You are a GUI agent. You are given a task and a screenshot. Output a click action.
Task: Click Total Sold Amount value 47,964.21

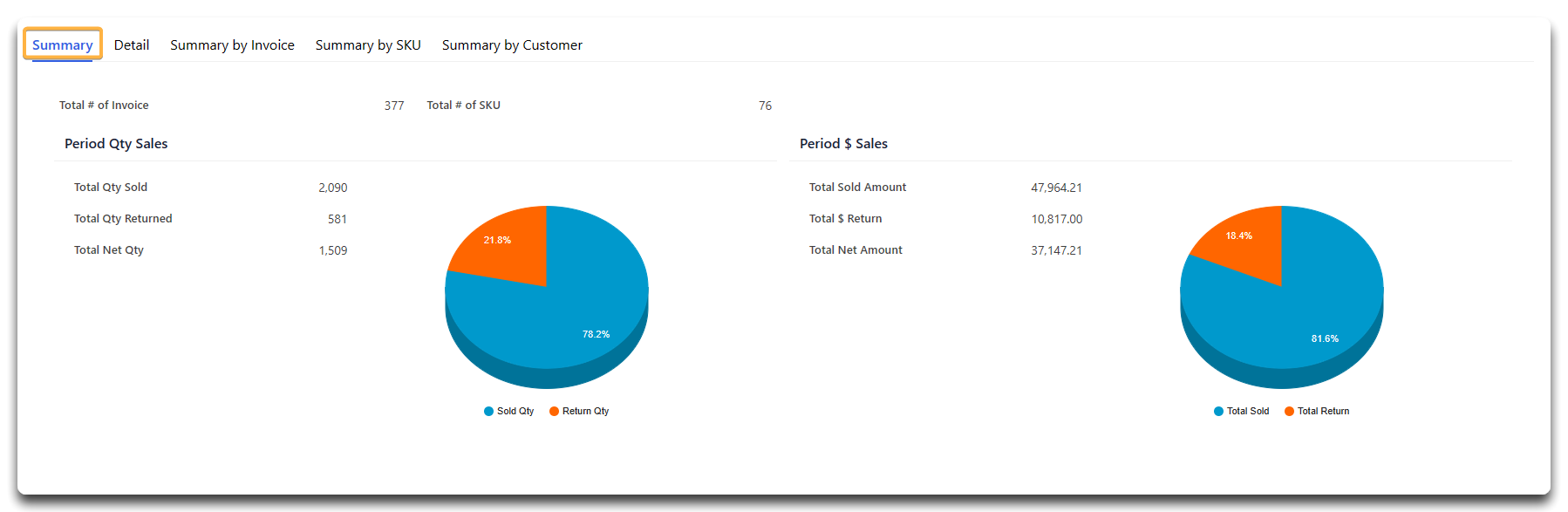click(1056, 188)
